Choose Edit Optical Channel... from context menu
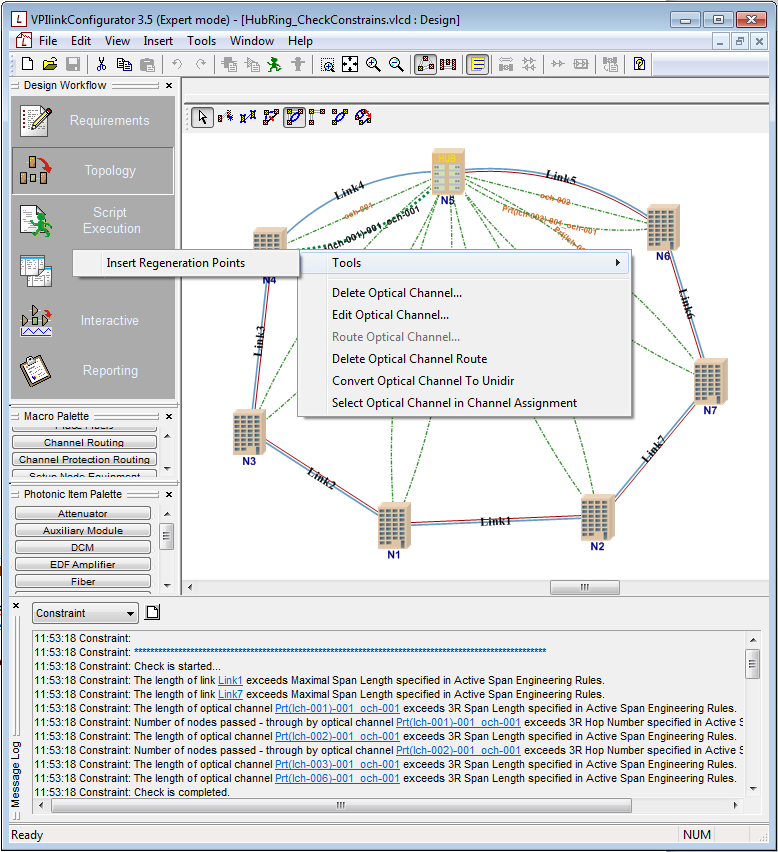 tap(465, 315)
